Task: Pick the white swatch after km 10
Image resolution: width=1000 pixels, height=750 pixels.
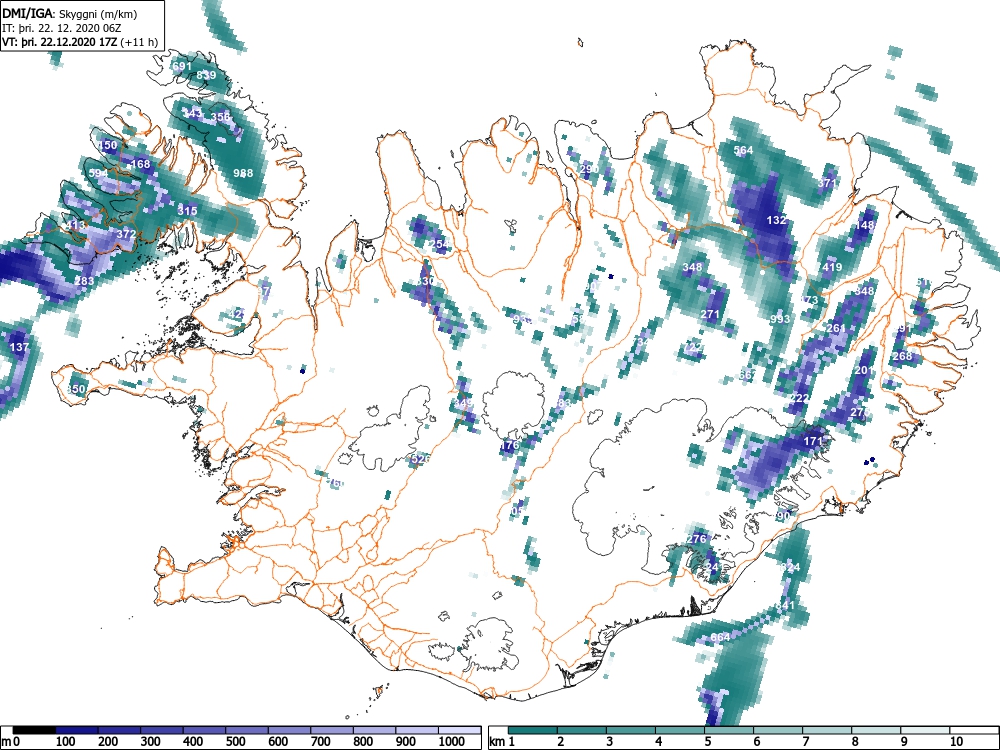Action: [973, 730]
